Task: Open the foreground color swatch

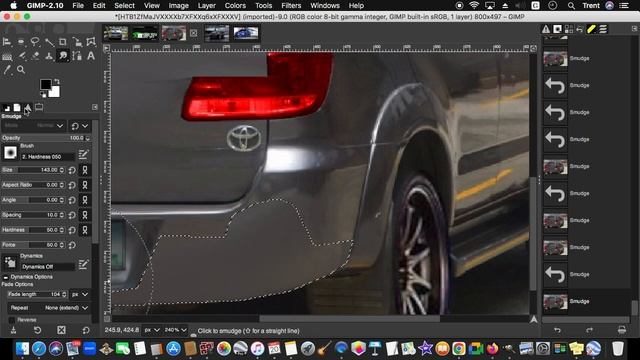Action: pos(45,84)
